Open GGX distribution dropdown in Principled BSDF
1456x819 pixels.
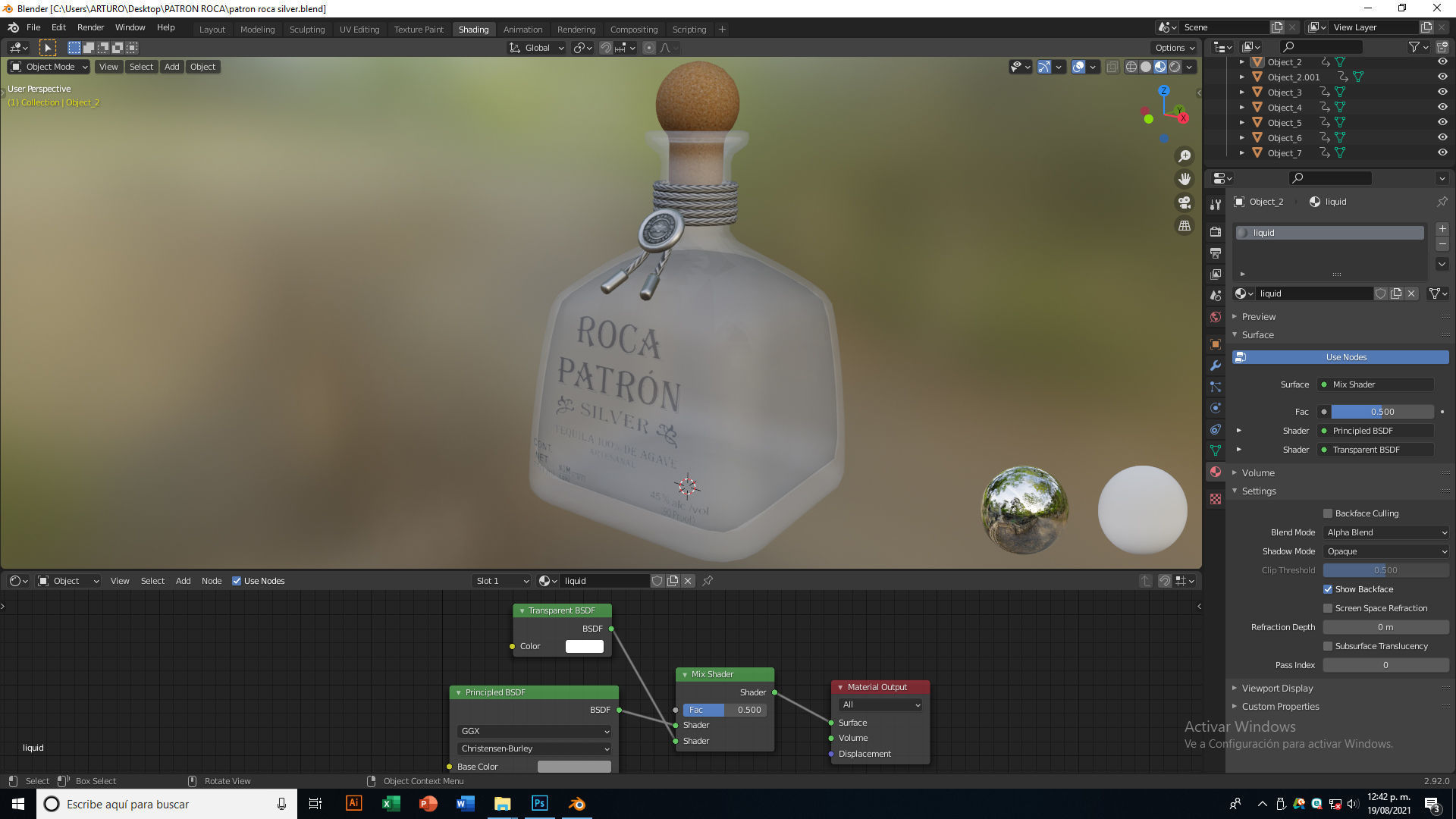pyautogui.click(x=534, y=731)
